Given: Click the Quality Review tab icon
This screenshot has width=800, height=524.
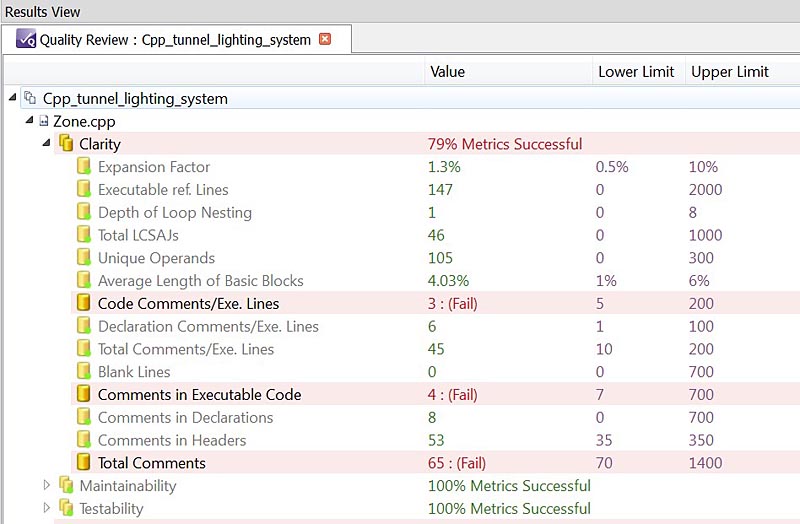Looking at the screenshot, I should pos(26,39).
